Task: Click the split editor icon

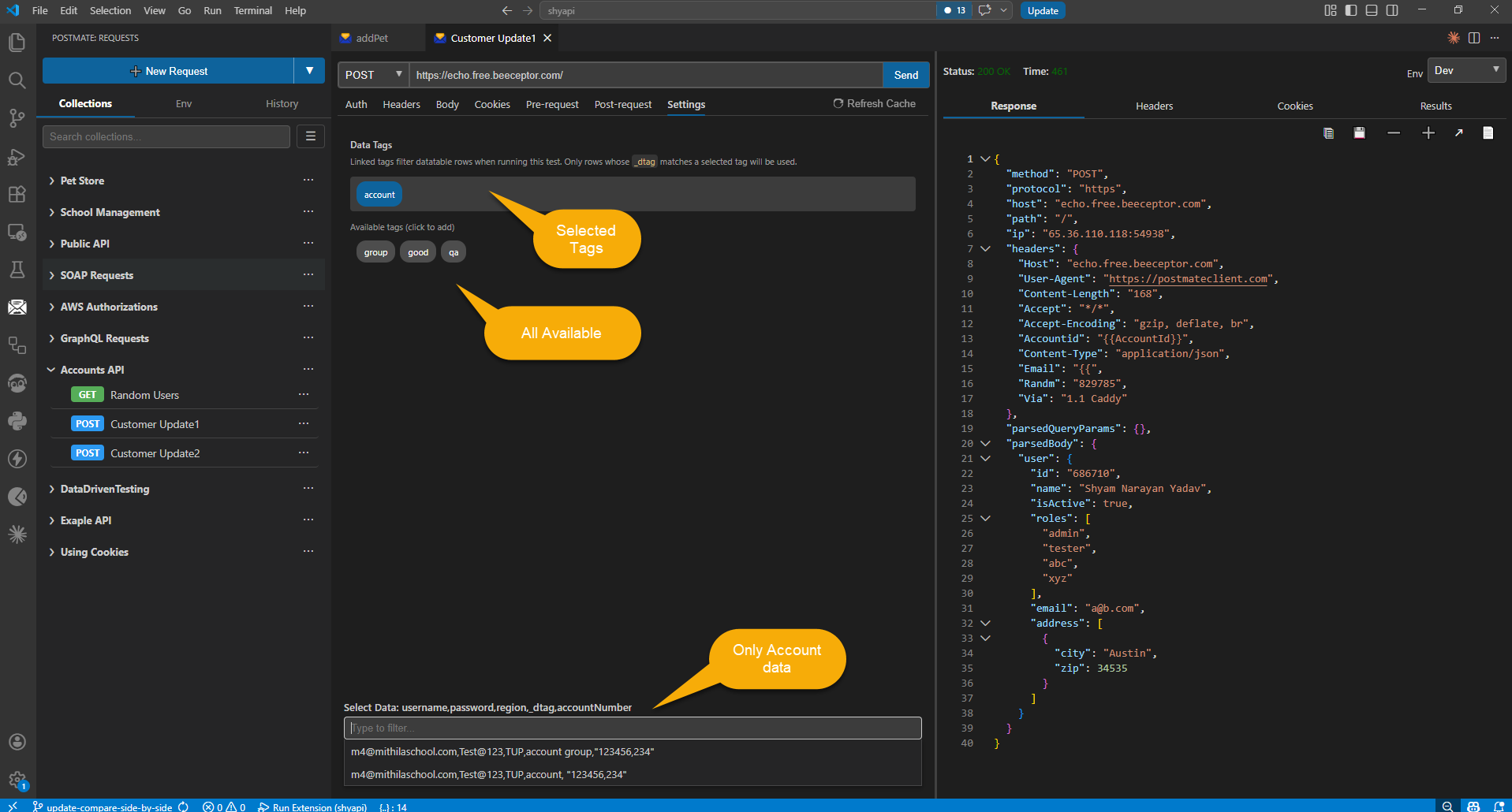Action: [x=1474, y=38]
